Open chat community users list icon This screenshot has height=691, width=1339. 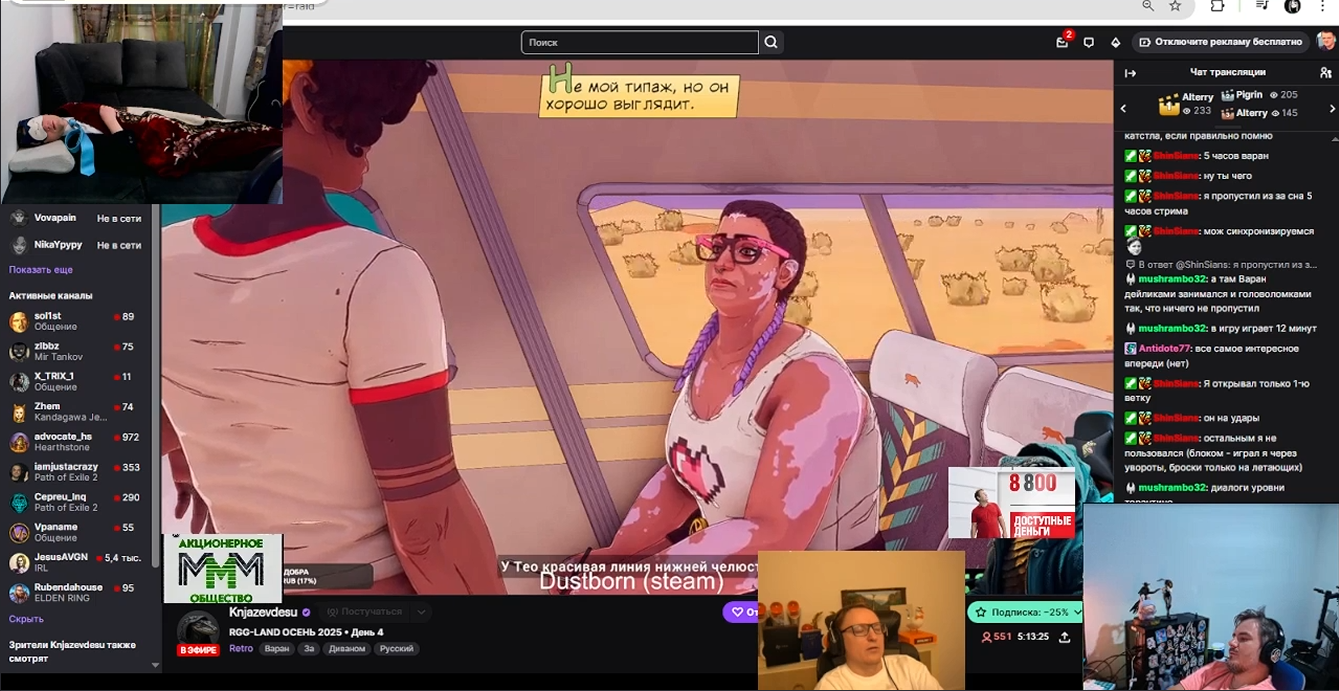pyautogui.click(x=1326, y=73)
